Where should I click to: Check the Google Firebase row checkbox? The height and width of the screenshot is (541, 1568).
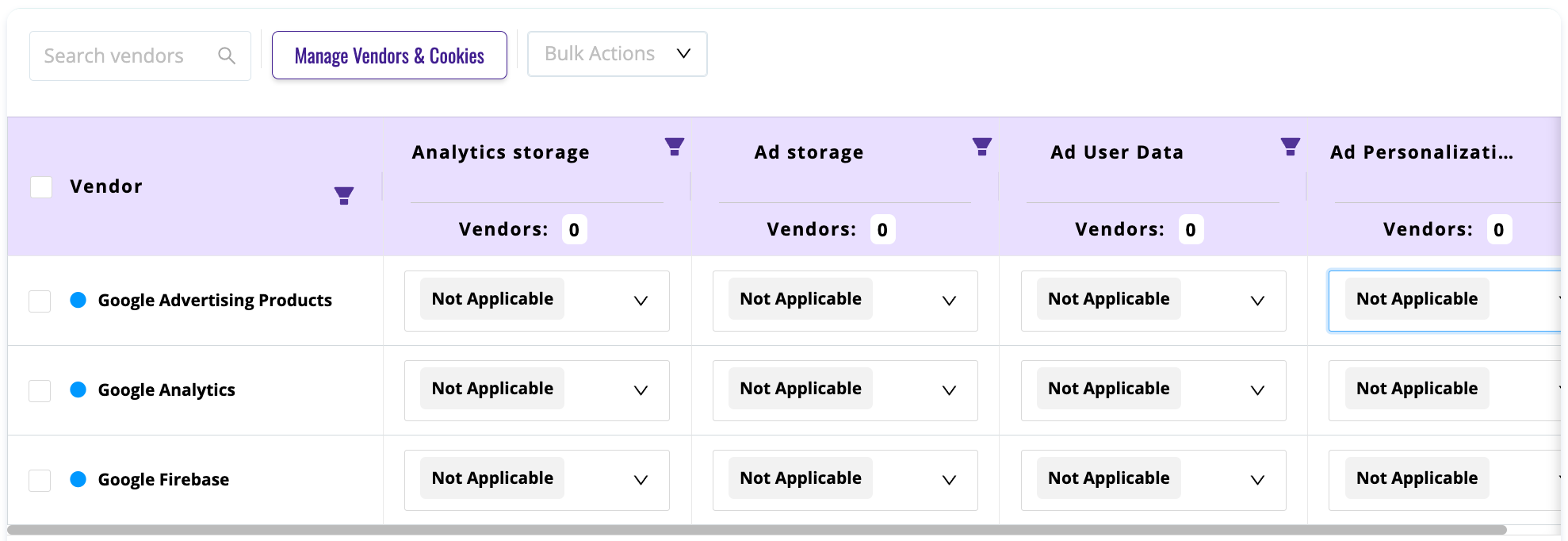[40, 481]
